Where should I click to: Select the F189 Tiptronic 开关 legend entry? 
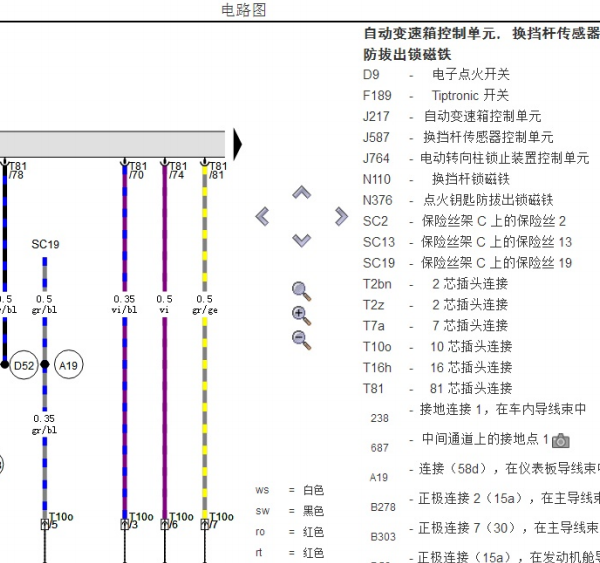pyautogui.click(x=436, y=95)
